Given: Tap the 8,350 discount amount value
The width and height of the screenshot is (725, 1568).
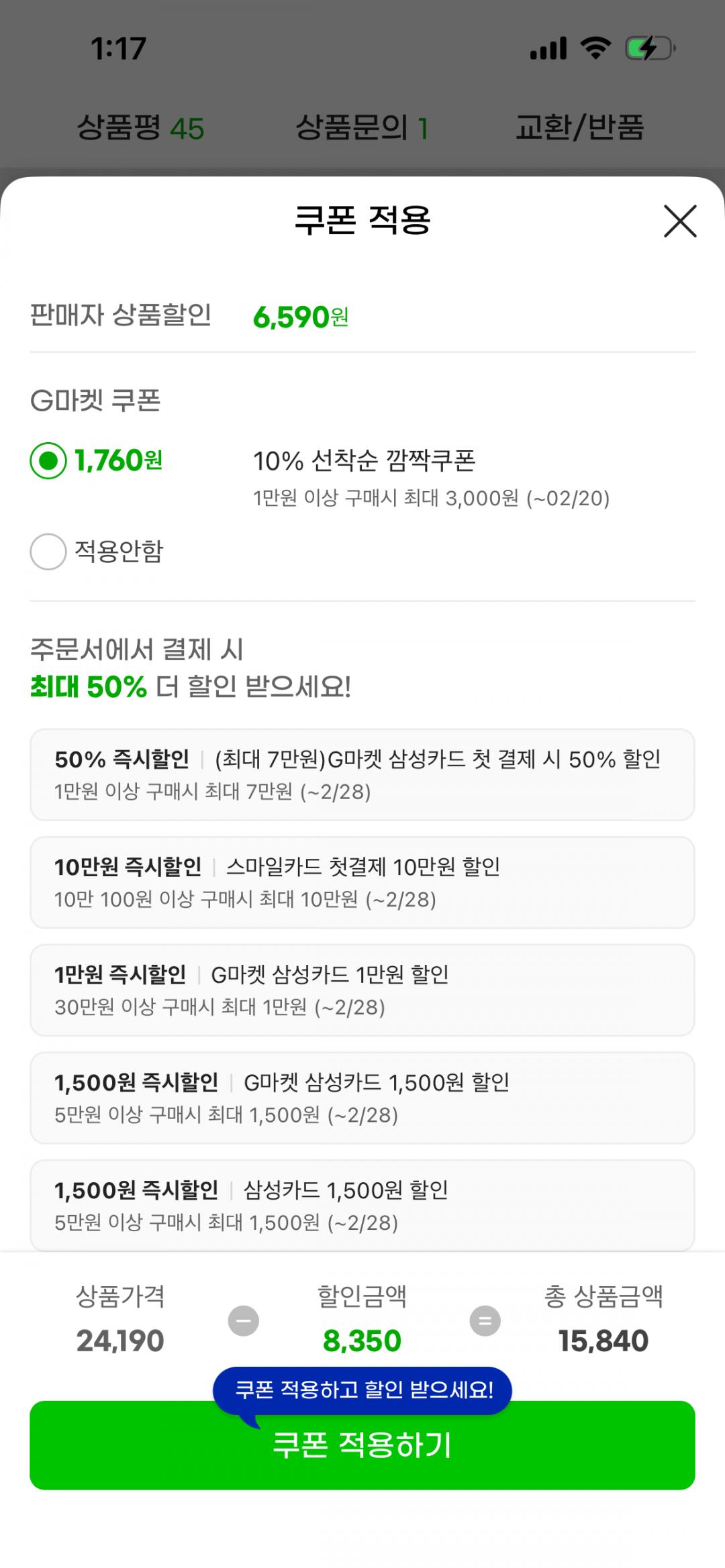Looking at the screenshot, I should tap(362, 1341).
